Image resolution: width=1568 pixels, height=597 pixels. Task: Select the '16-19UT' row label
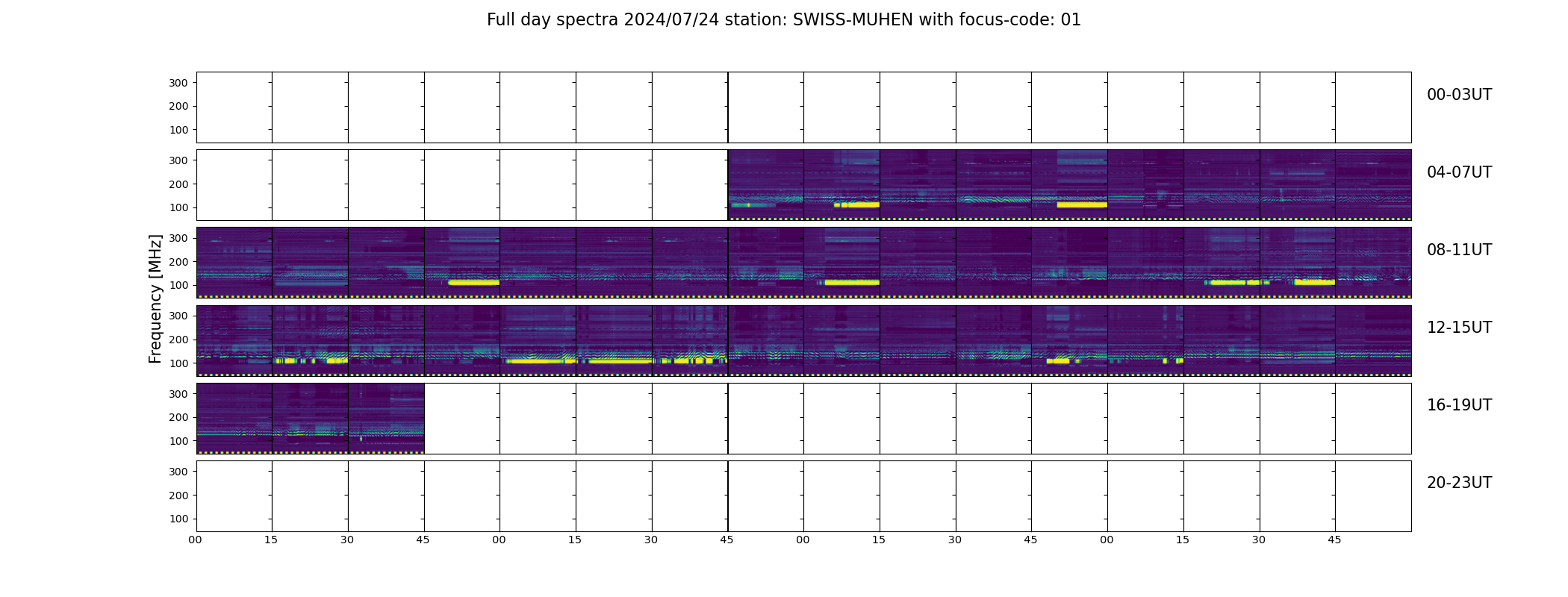(1459, 405)
